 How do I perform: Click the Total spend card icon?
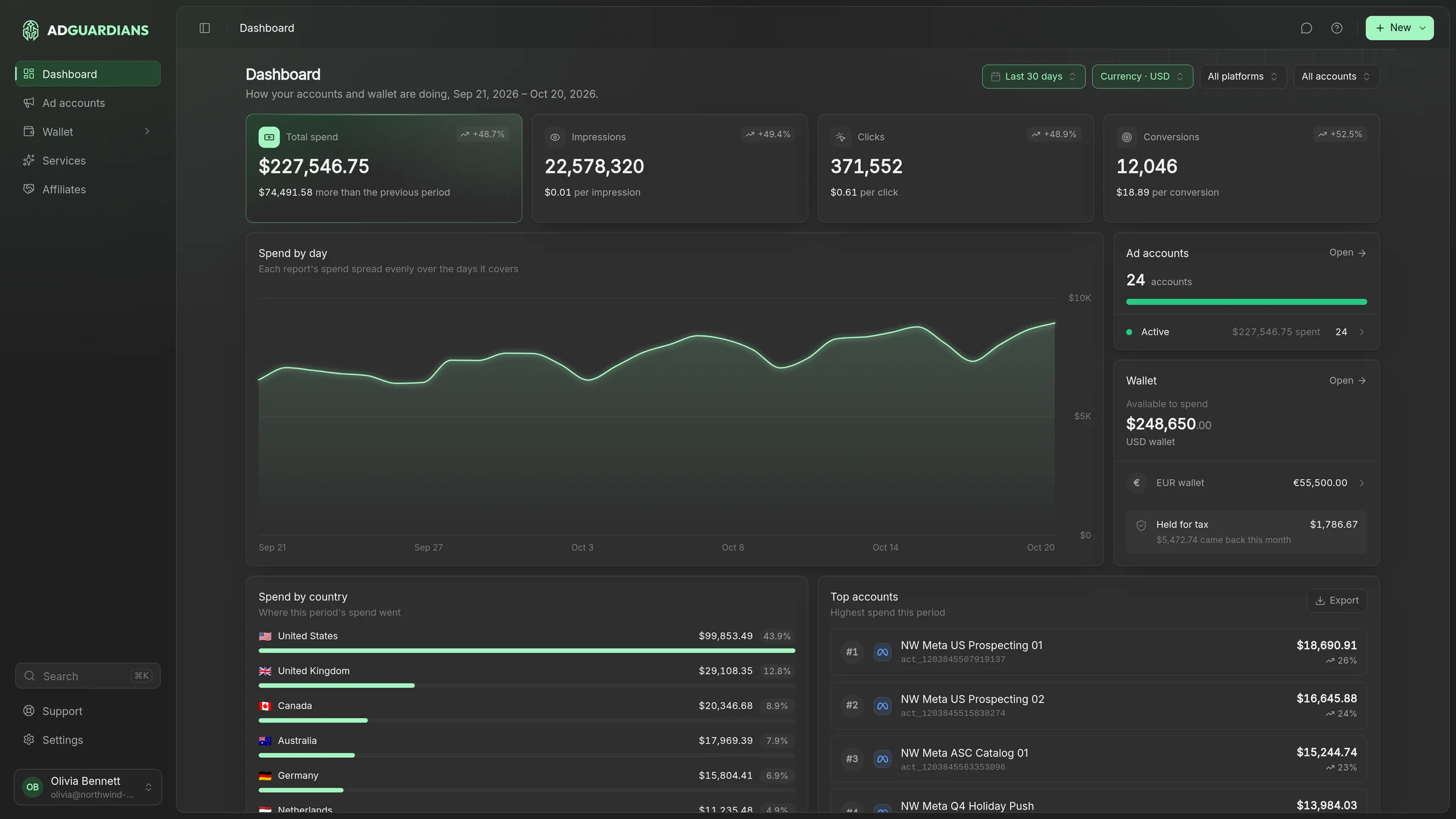coord(269,137)
